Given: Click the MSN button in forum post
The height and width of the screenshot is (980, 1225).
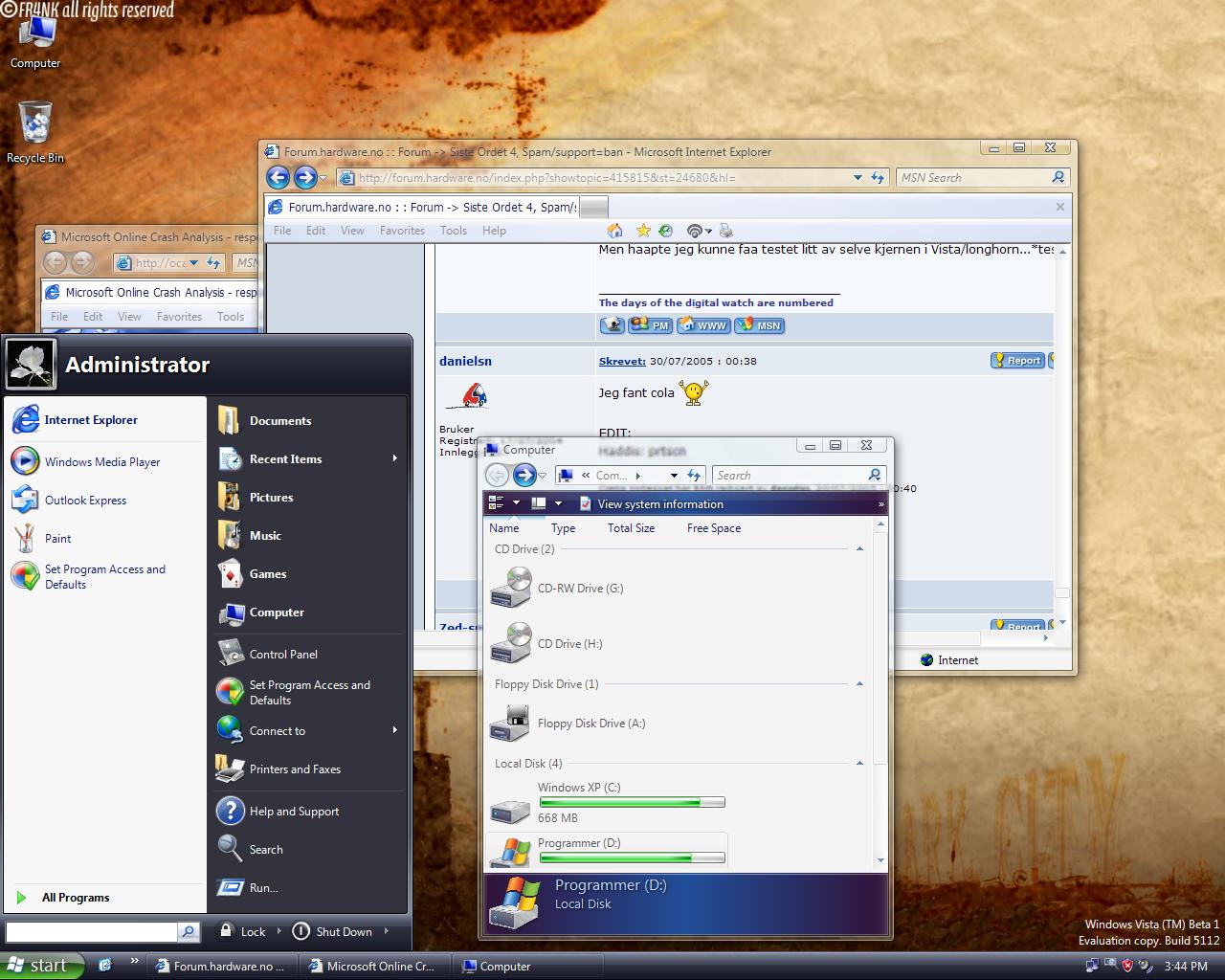Looking at the screenshot, I should point(760,325).
